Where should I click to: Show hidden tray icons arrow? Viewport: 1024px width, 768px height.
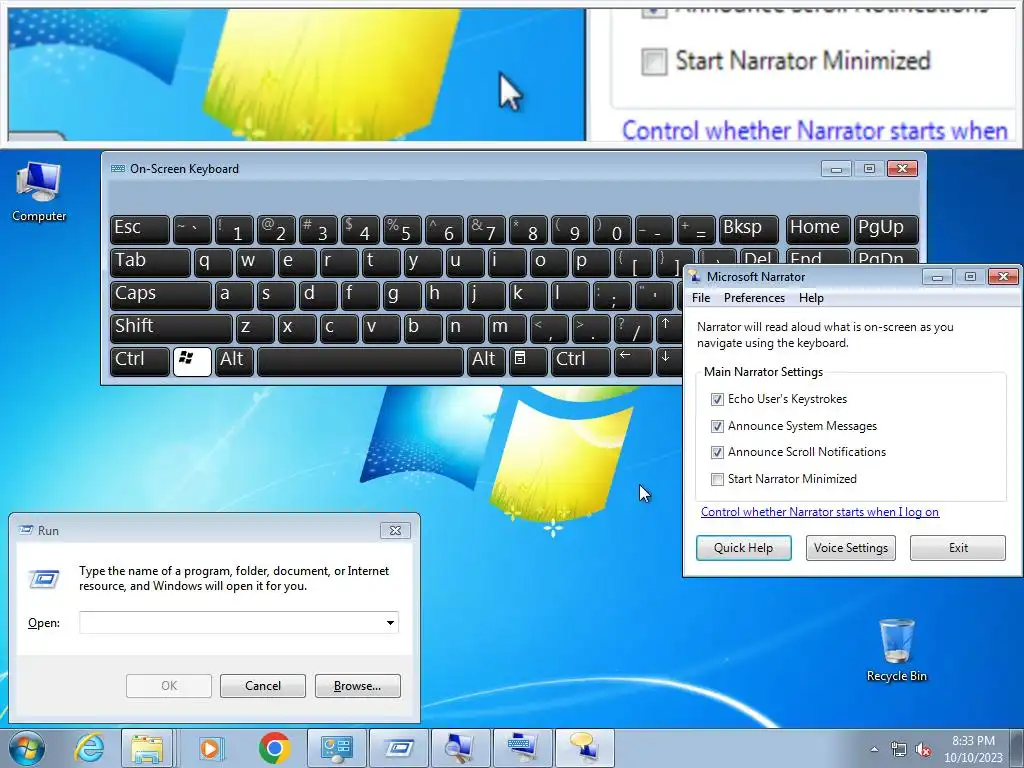point(874,749)
